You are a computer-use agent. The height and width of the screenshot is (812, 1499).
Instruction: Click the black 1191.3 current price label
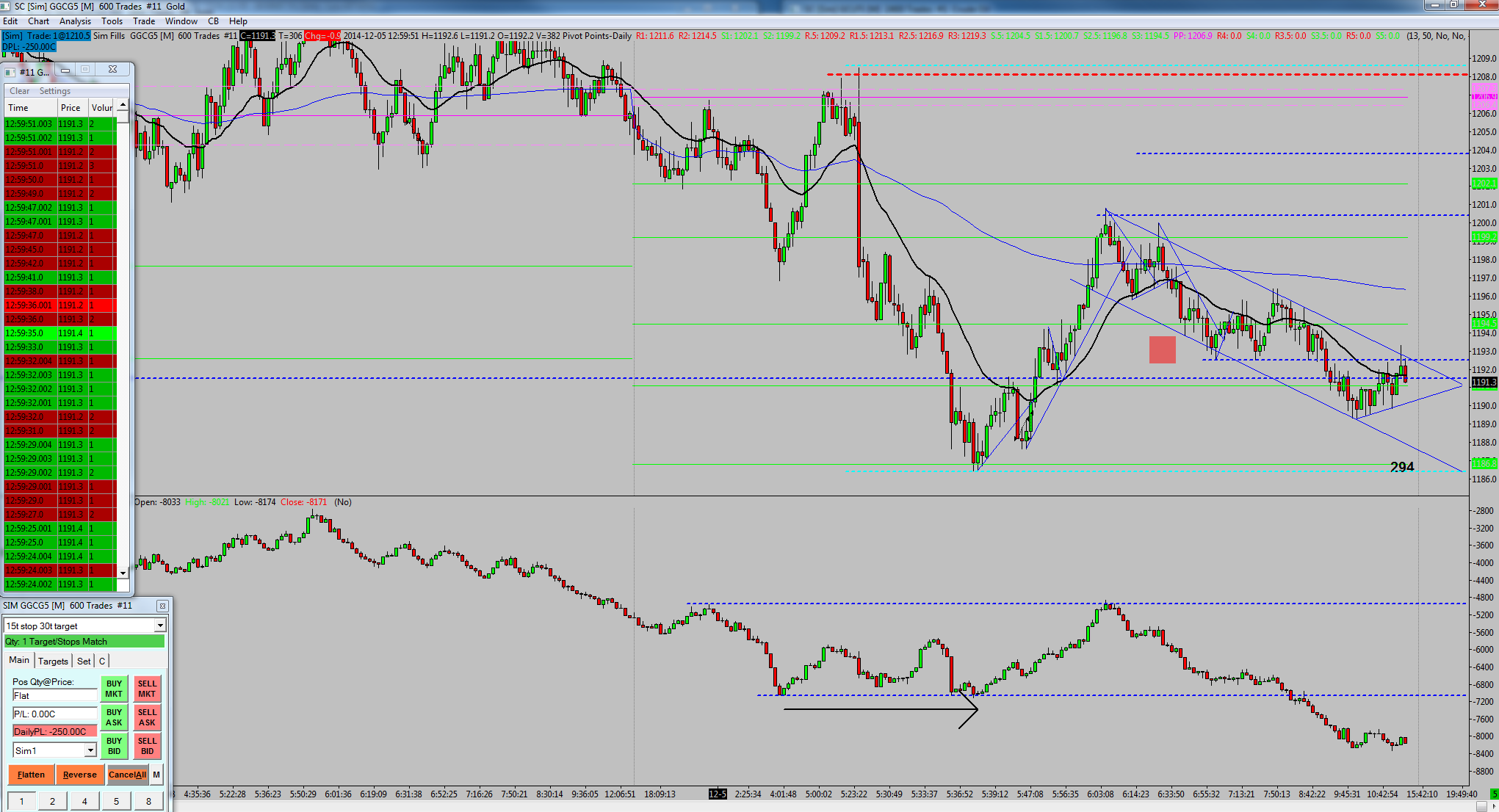click(x=1484, y=383)
